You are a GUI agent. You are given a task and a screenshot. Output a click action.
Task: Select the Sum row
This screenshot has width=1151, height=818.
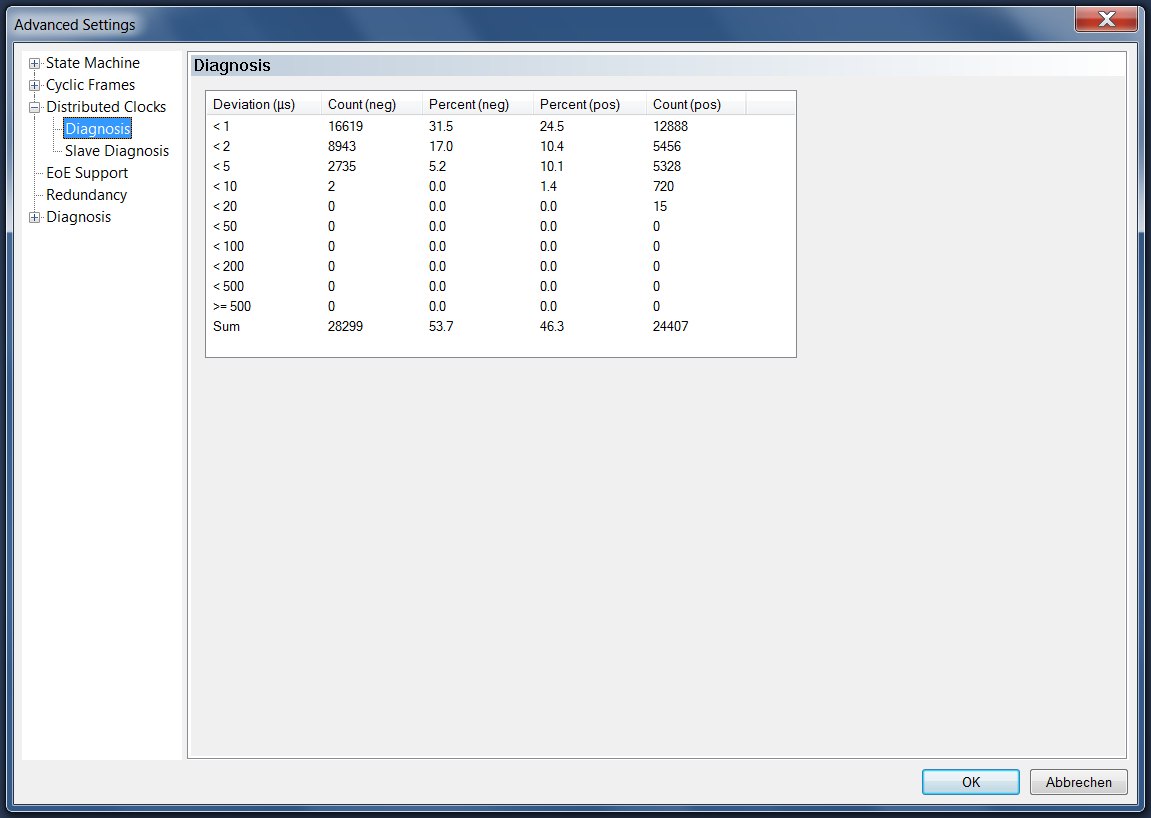pos(501,326)
